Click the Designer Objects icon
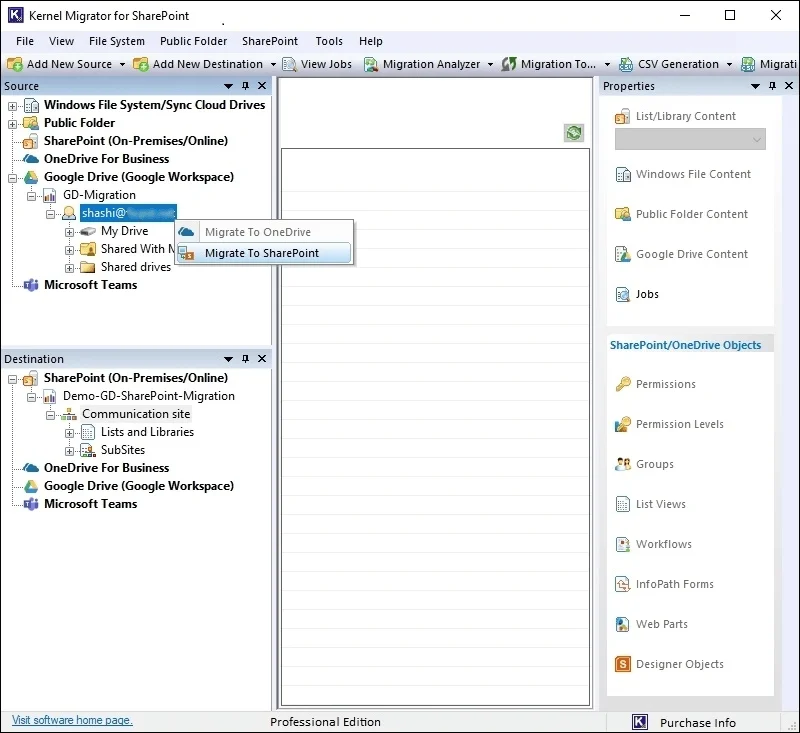Screen dimensions: 800x733 (x=622, y=664)
